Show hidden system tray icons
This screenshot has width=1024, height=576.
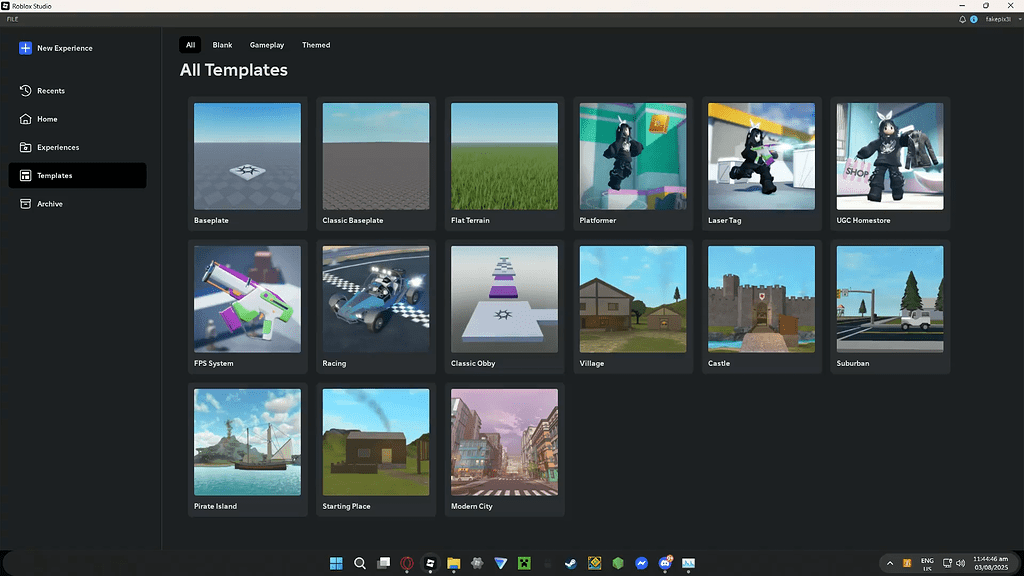click(x=889, y=563)
